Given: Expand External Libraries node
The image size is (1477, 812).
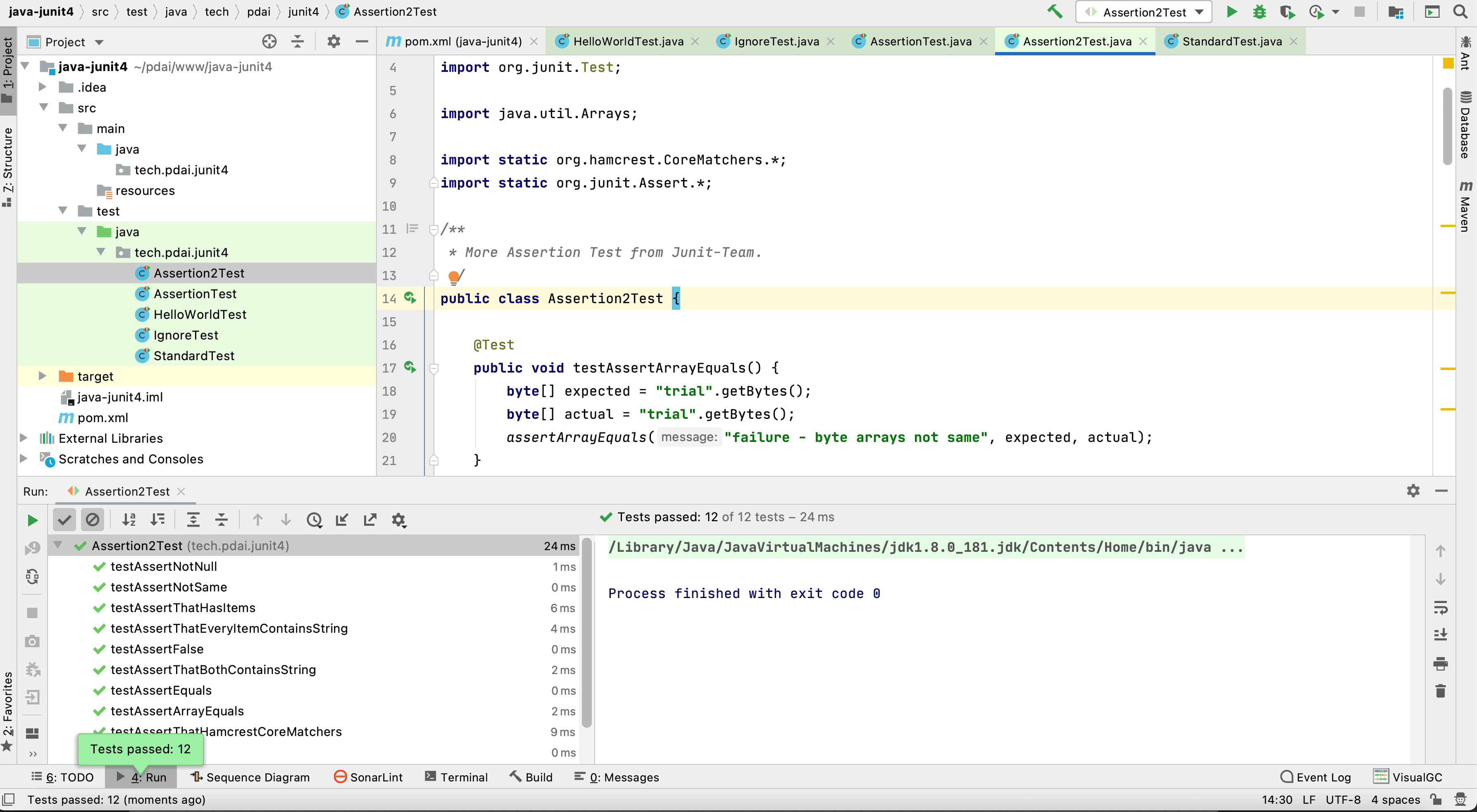Looking at the screenshot, I should click(24, 438).
